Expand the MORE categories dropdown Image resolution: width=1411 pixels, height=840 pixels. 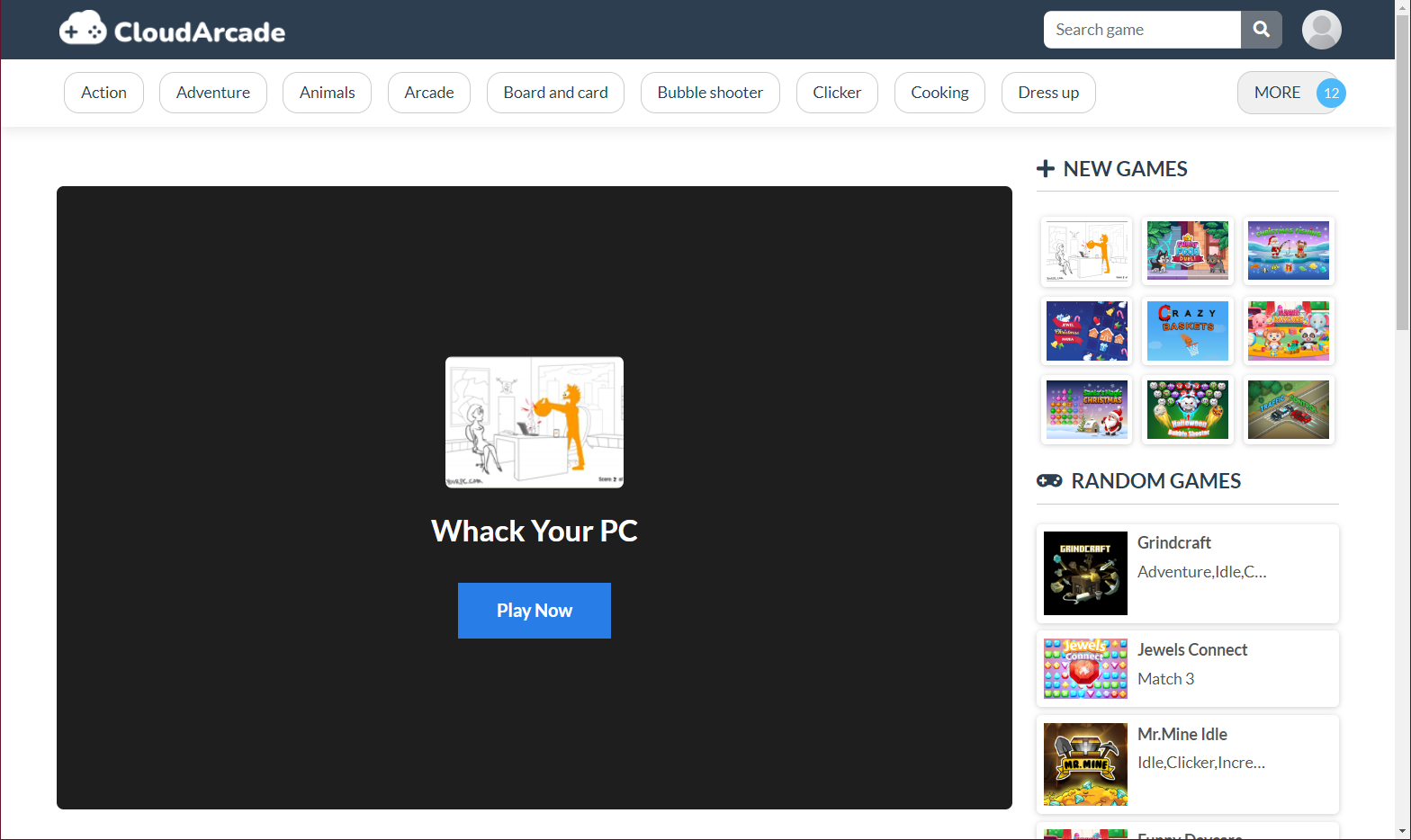1288,93
